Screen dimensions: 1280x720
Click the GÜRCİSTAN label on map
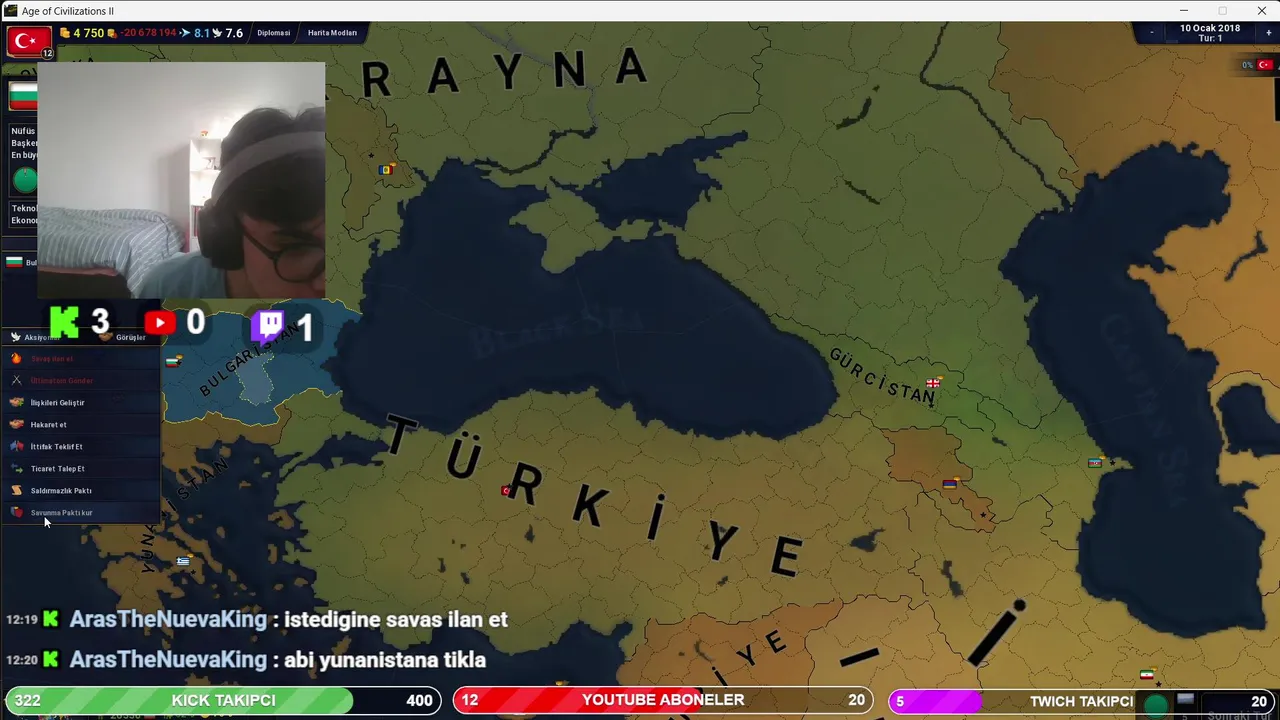pyautogui.click(x=883, y=376)
